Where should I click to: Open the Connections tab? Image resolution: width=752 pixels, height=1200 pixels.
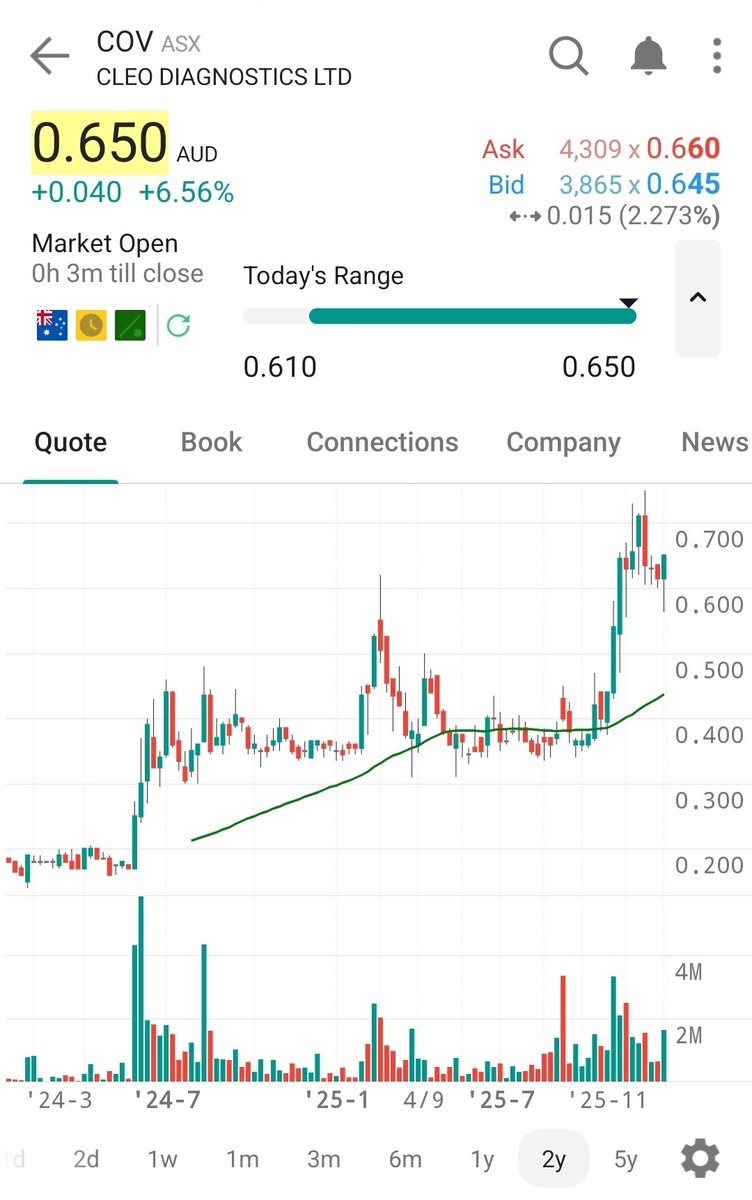point(382,443)
